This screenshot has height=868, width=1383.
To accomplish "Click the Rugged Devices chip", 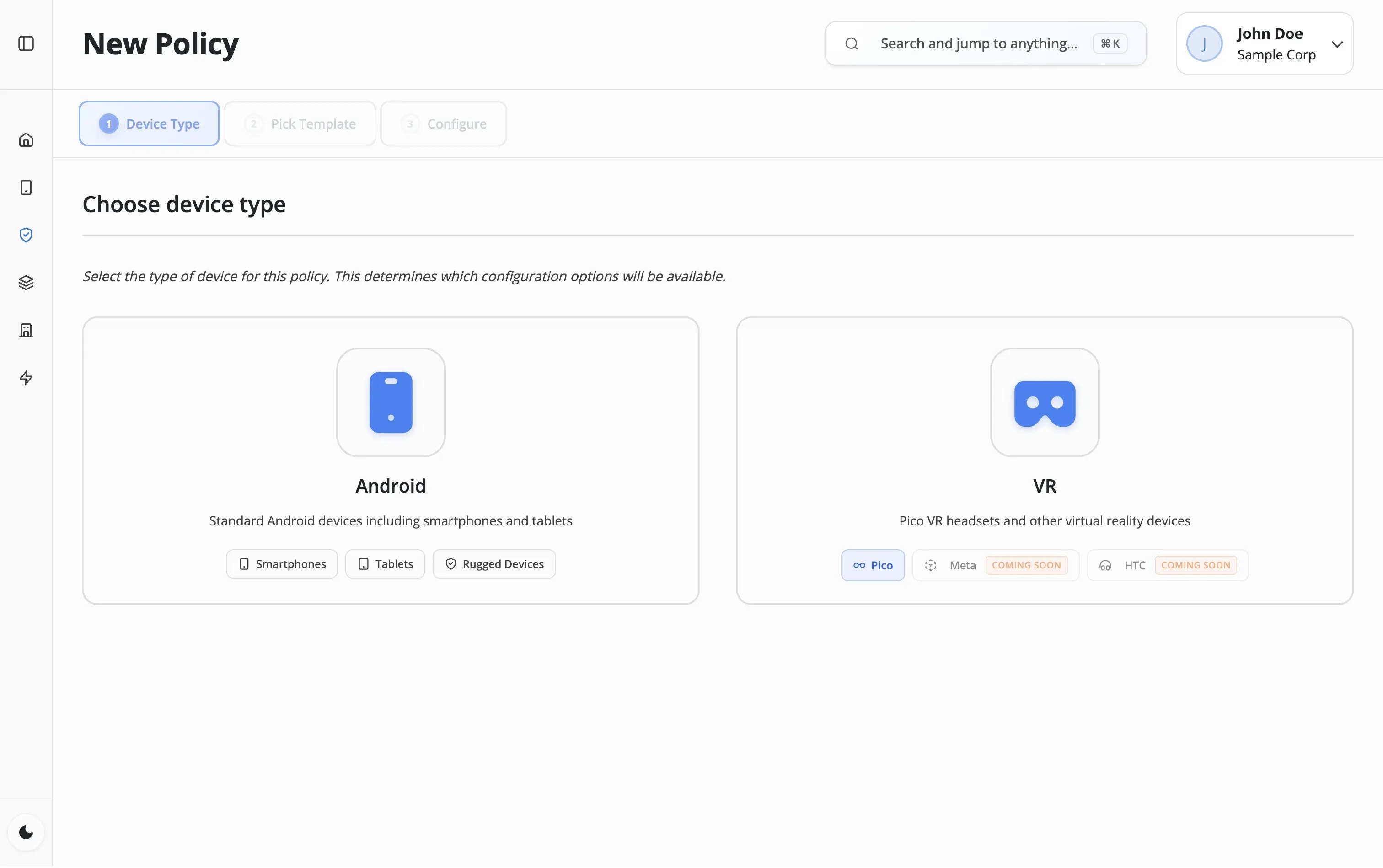I will (494, 564).
